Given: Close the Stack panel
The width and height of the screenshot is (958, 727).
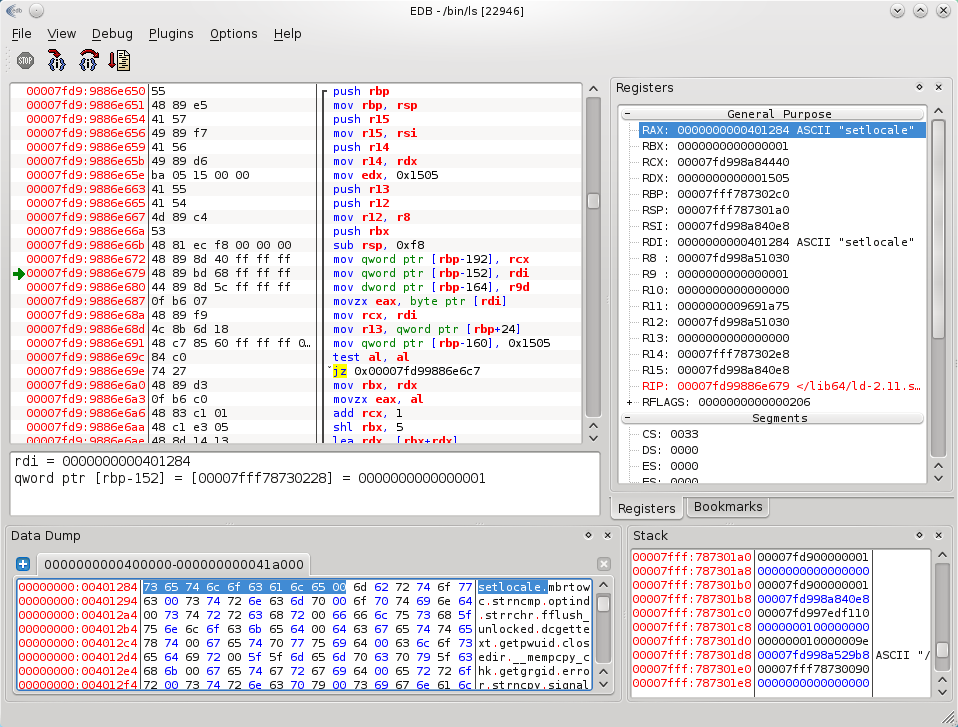Looking at the screenshot, I should 939,536.
